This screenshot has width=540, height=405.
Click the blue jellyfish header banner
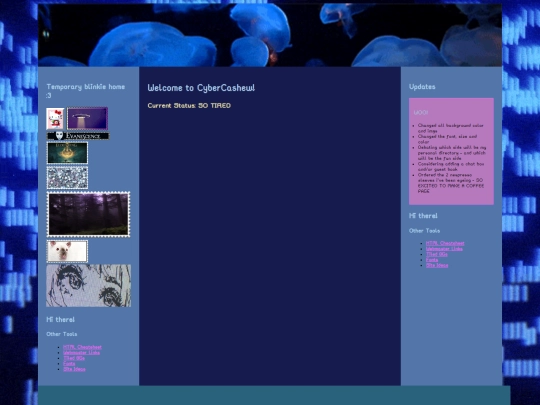click(270, 35)
